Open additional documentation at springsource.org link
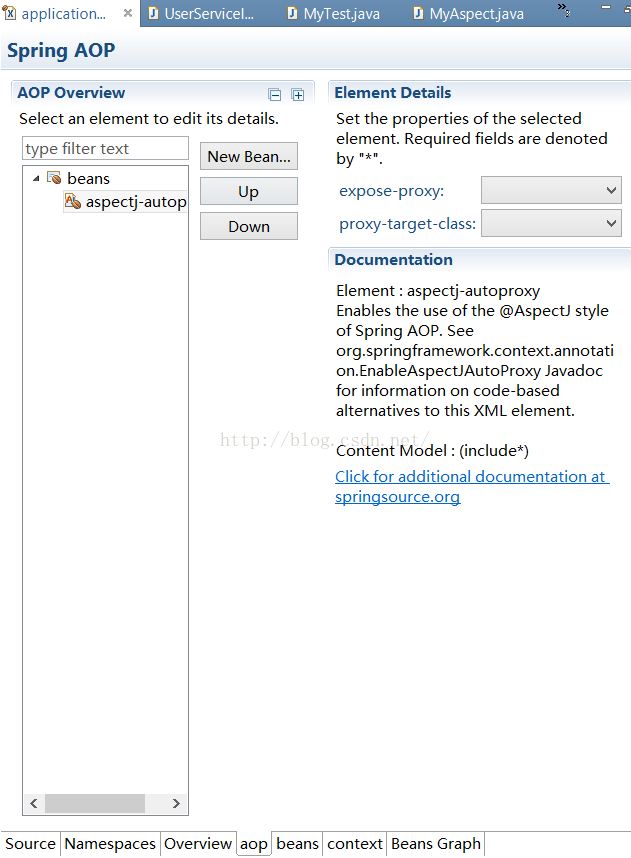 click(472, 486)
